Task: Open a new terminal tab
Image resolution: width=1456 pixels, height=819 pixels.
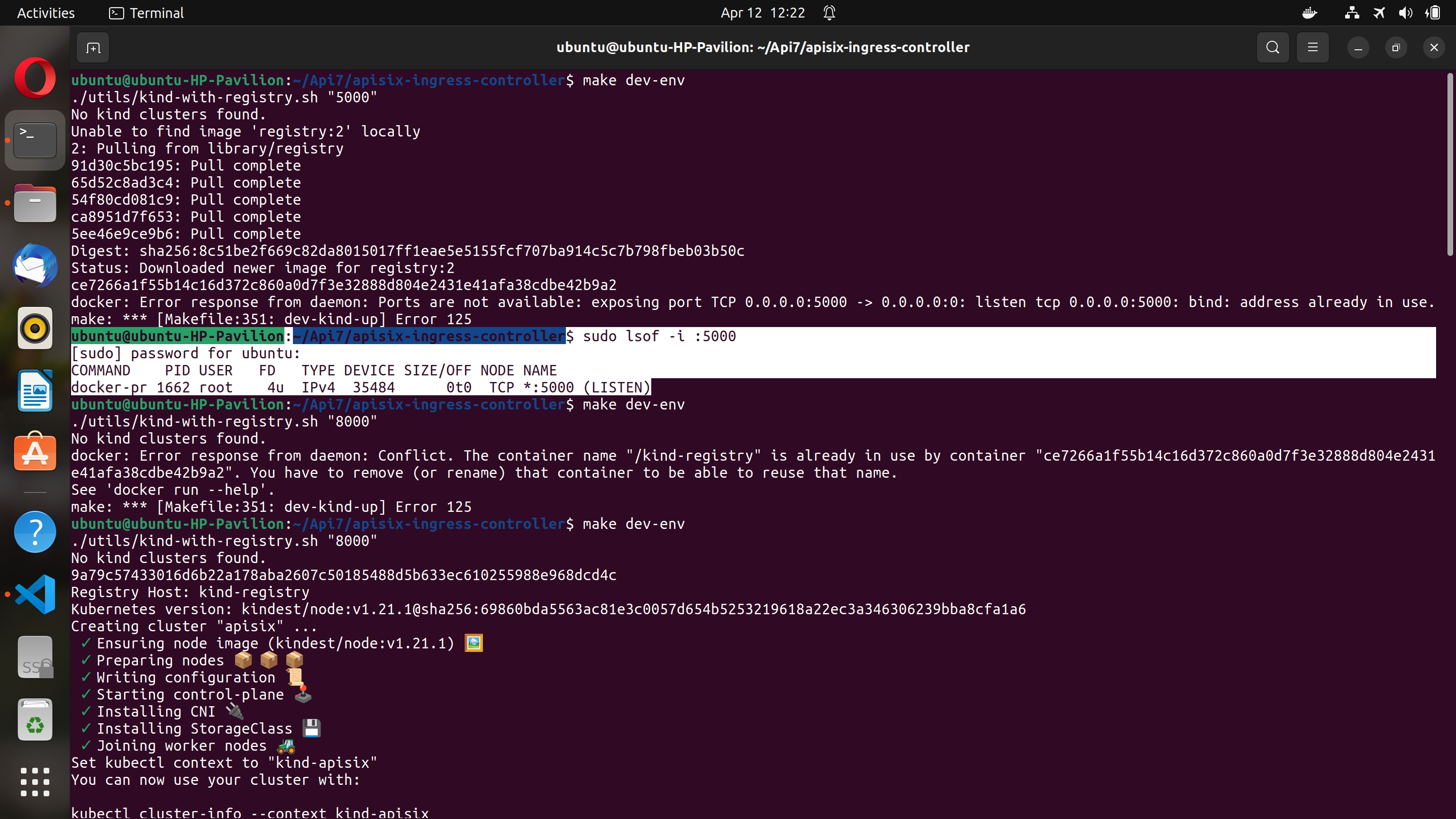Action: pyautogui.click(x=93, y=47)
